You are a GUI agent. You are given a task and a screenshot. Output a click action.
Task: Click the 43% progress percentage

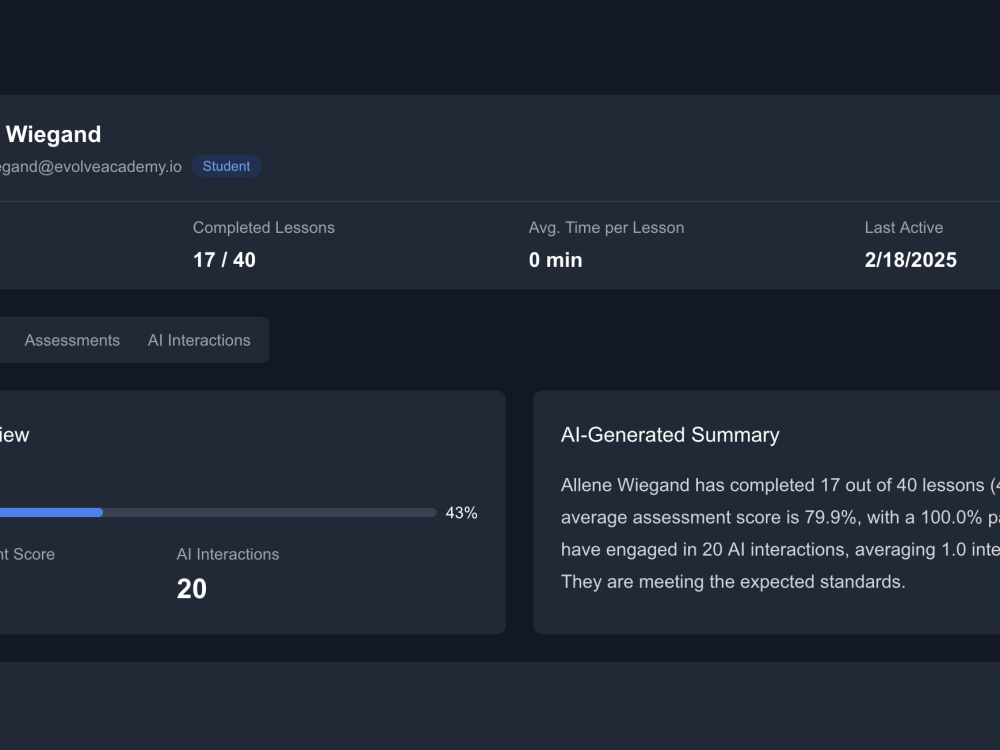[461, 513]
